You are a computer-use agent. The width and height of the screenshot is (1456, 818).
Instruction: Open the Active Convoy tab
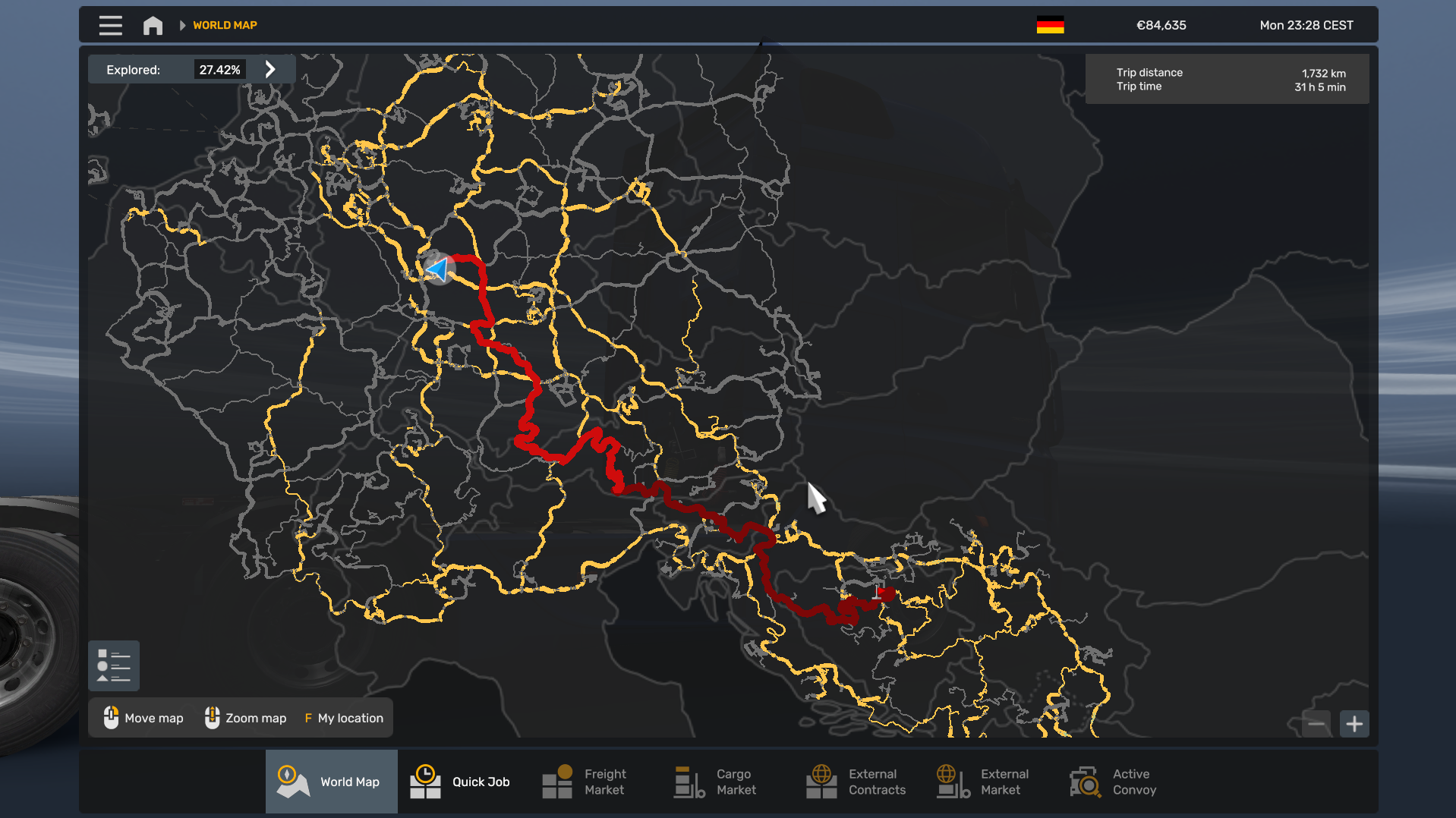(x=1124, y=782)
